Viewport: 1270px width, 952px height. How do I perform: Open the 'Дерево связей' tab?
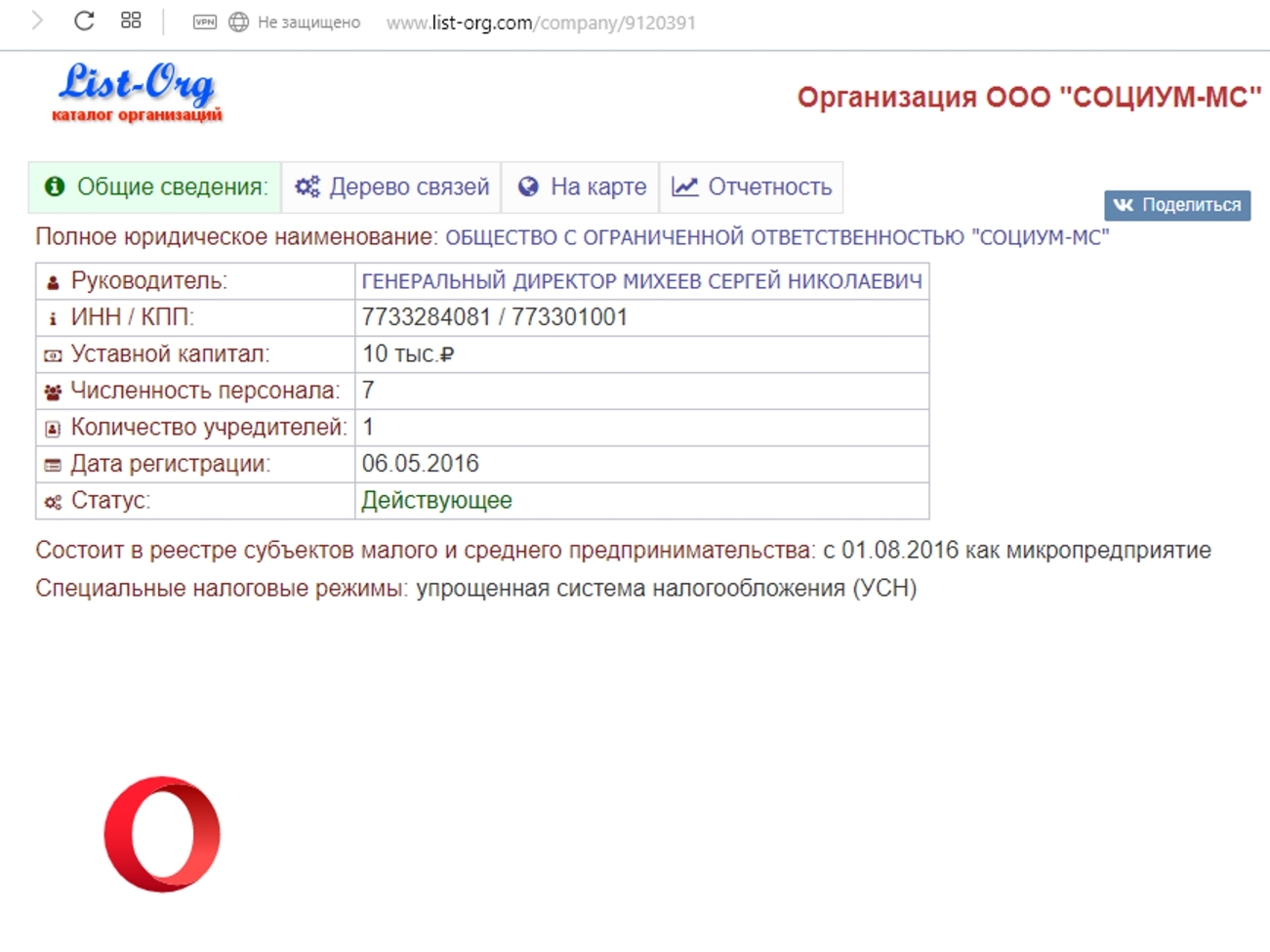(391, 186)
